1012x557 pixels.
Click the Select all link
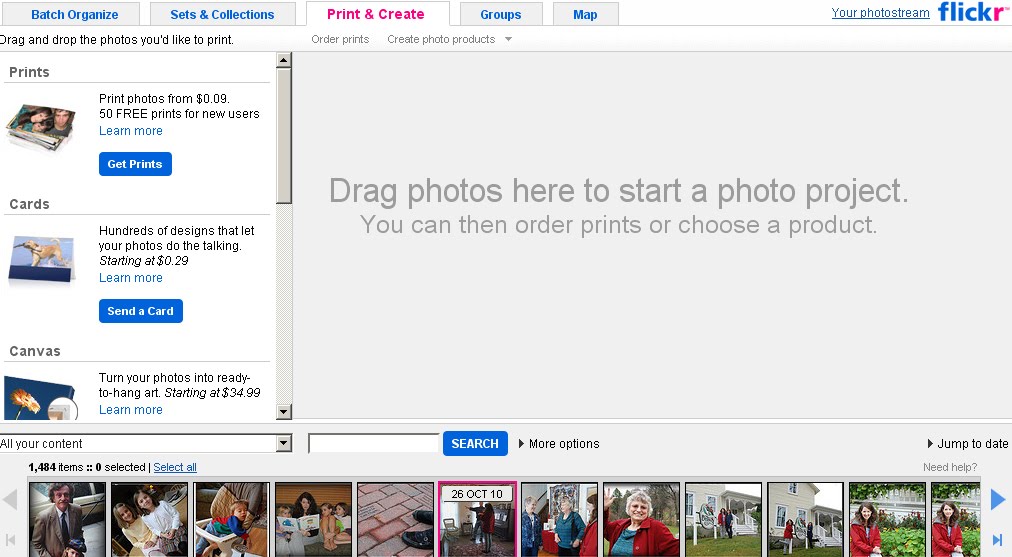tap(175, 467)
